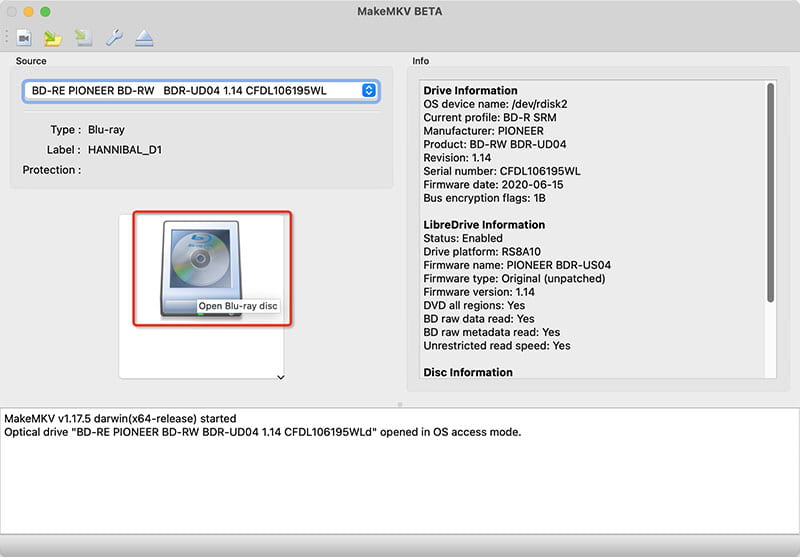Click the large Blu-ray disc drive icon
Viewport: 800px width, 557px height.
(x=201, y=267)
